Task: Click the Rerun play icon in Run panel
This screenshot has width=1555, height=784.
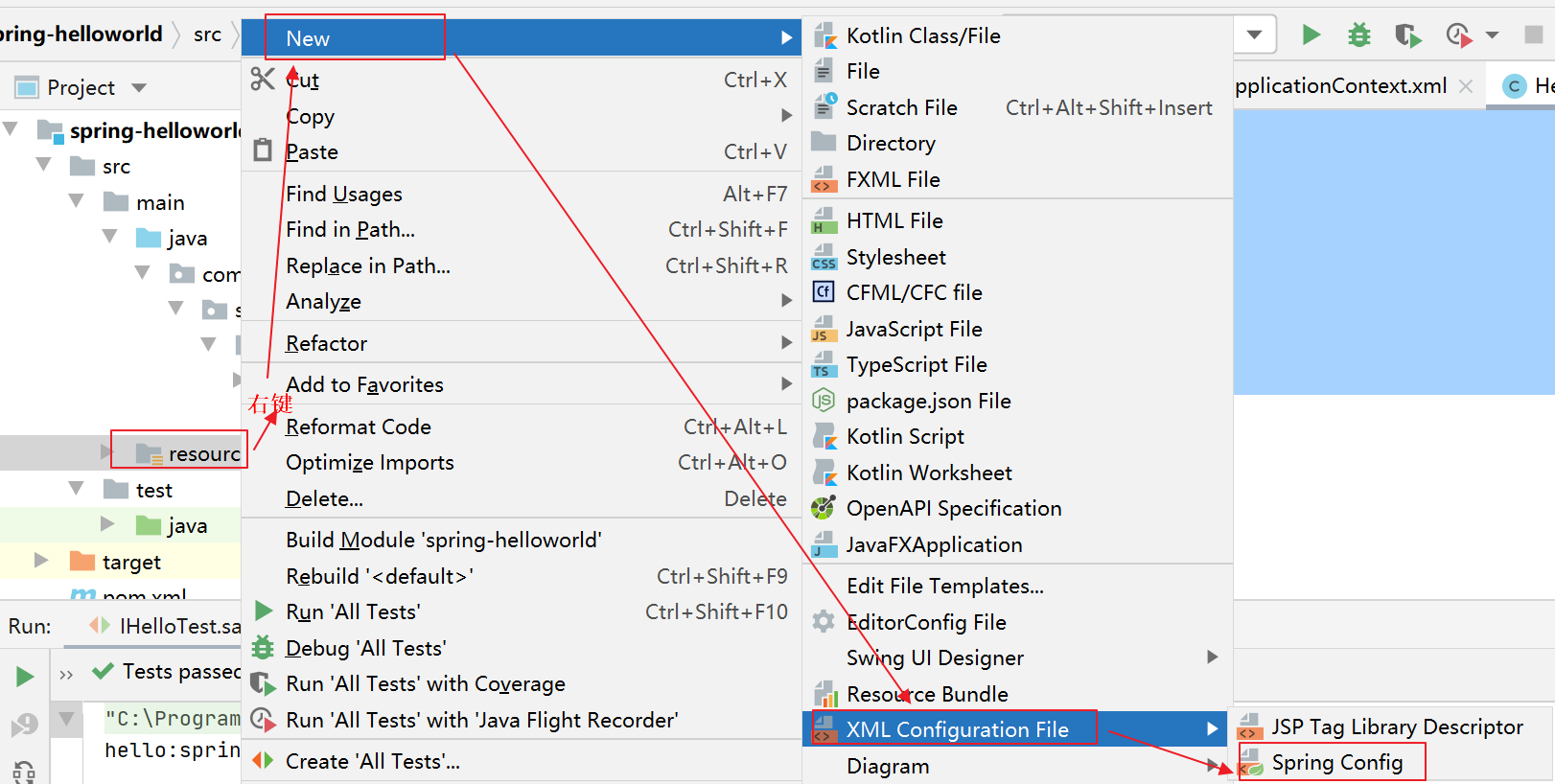Action: (26, 677)
